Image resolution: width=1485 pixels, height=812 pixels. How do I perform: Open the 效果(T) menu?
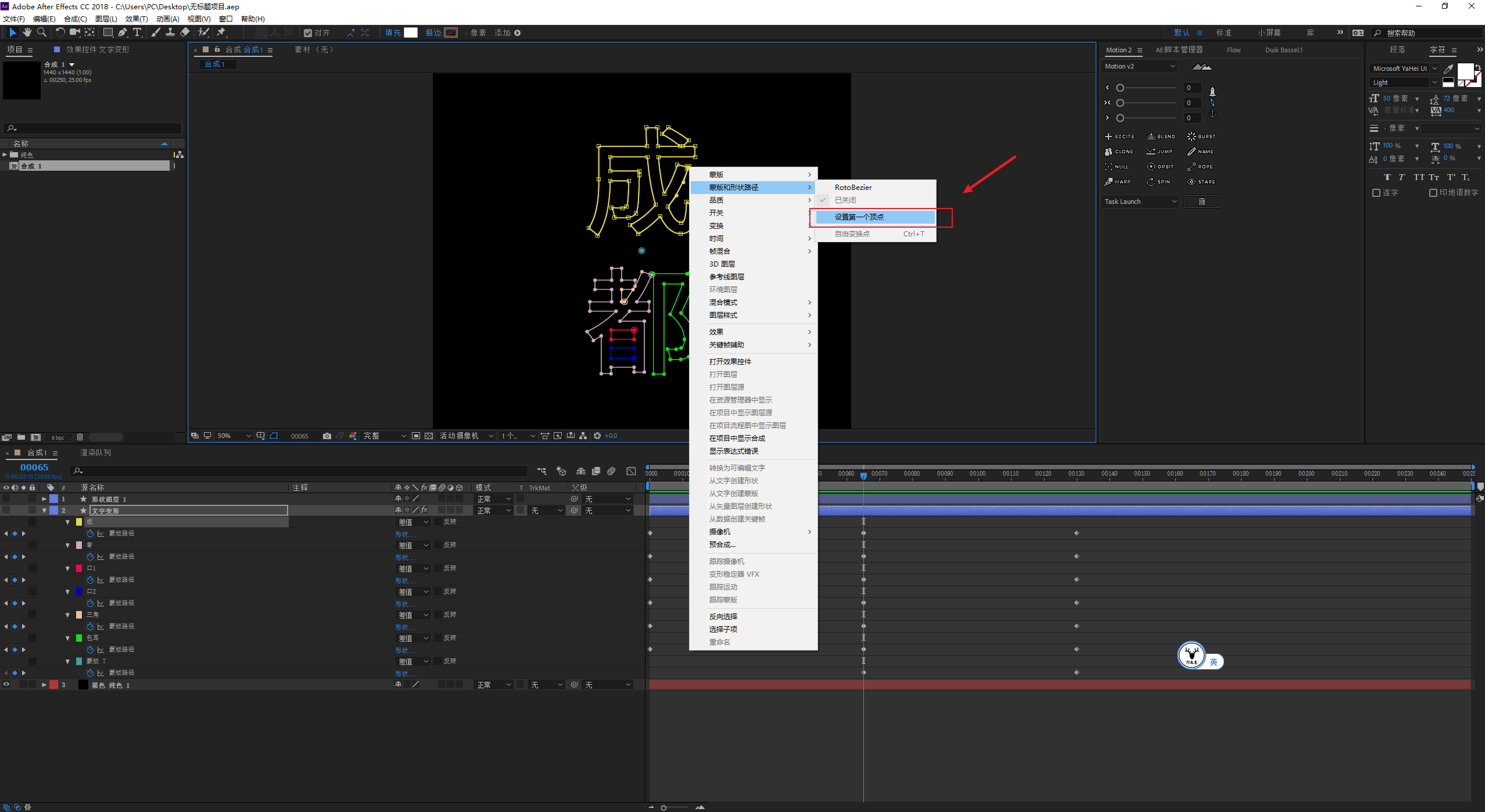(x=137, y=19)
